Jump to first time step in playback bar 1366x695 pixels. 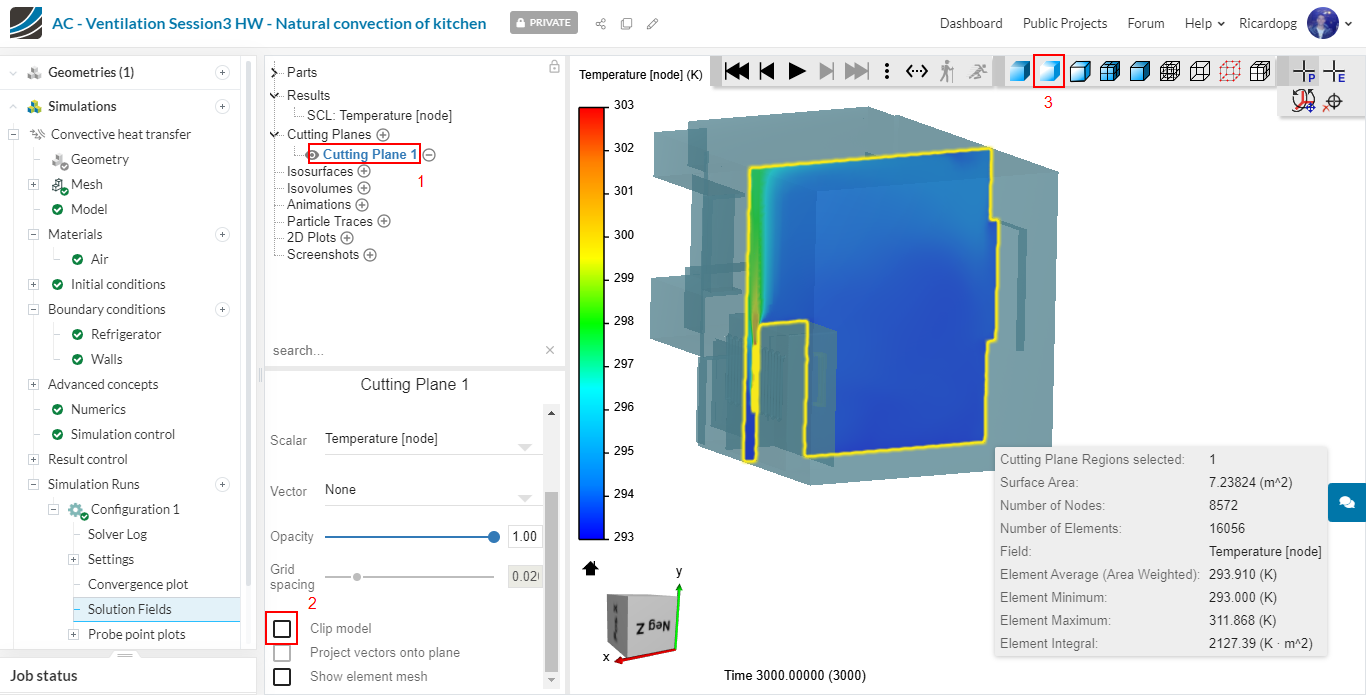click(x=737, y=71)
